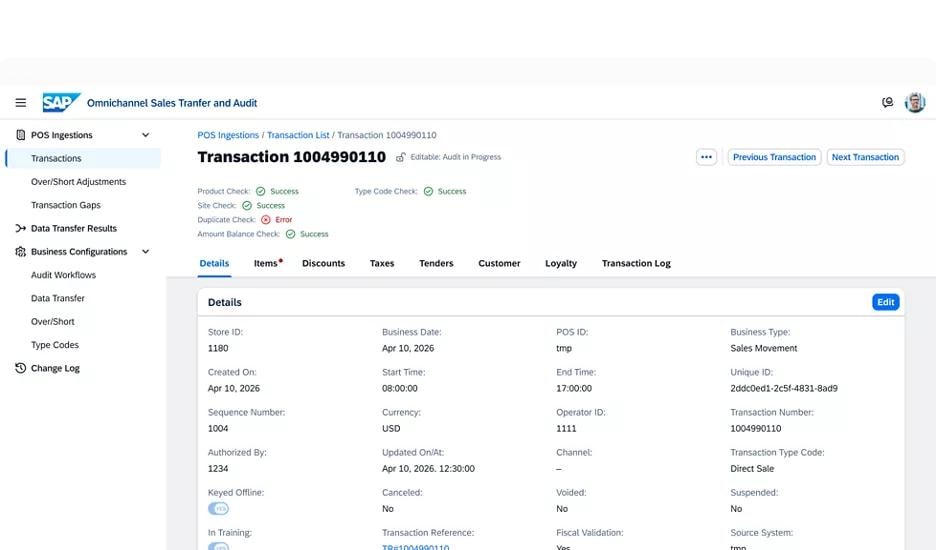Open Data Transfer configuration
The width and height of the screenshot is (936, 550).
58,298
